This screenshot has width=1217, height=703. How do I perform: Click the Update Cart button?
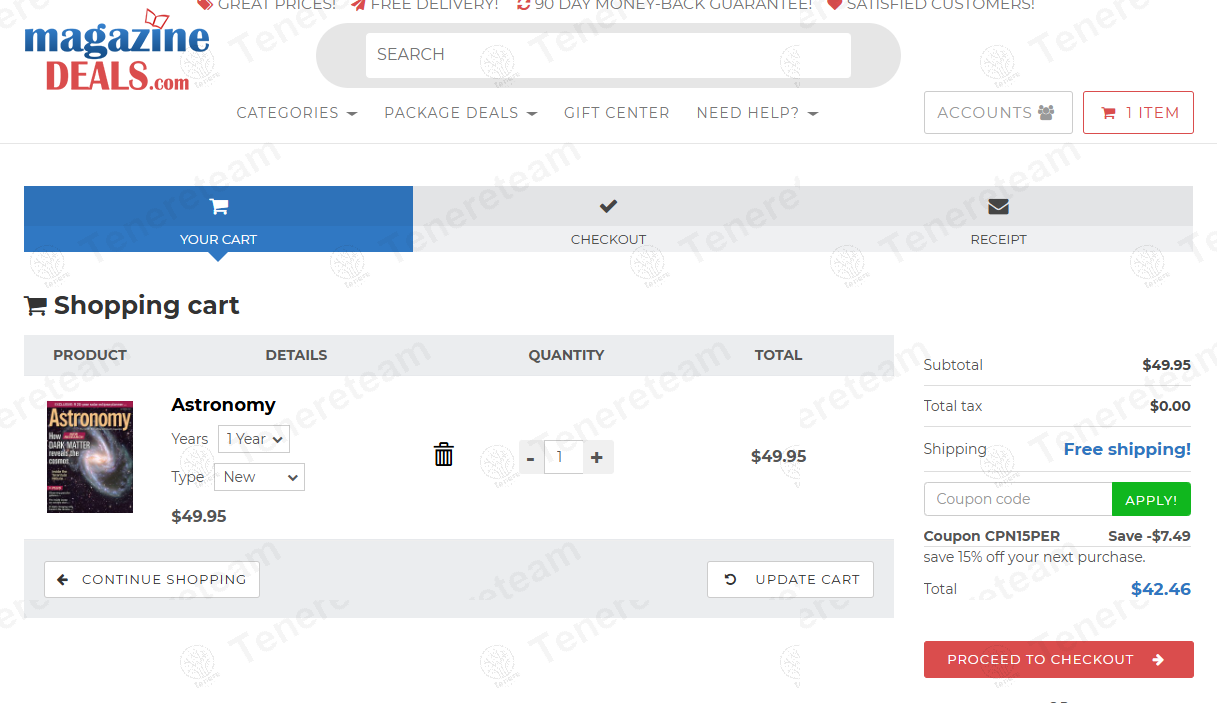790,580
